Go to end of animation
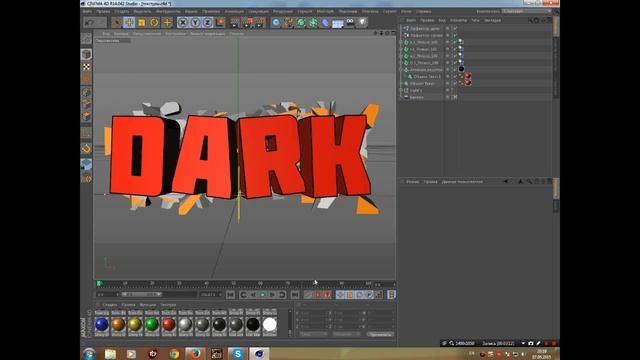This screenshot has width=640, height=360. click(295, 295)
